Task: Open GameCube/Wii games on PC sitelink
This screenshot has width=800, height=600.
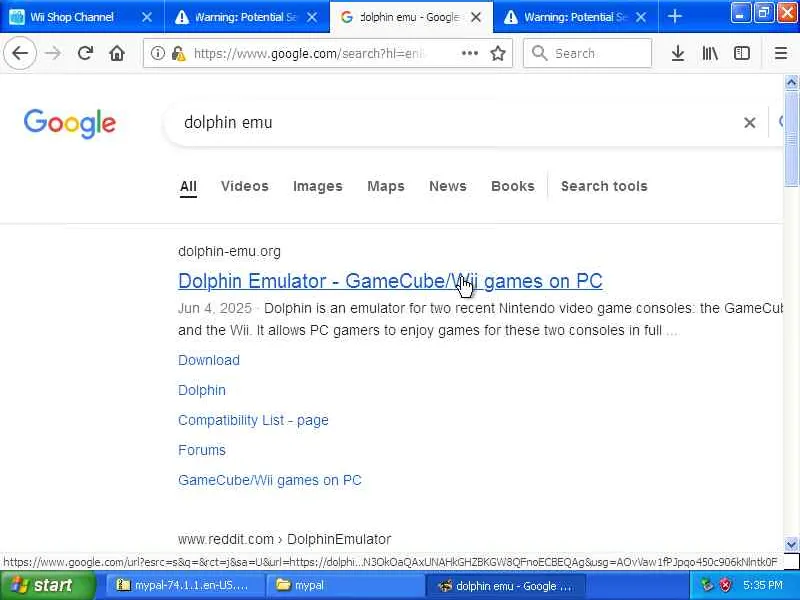Action: (x=269, y=480)
